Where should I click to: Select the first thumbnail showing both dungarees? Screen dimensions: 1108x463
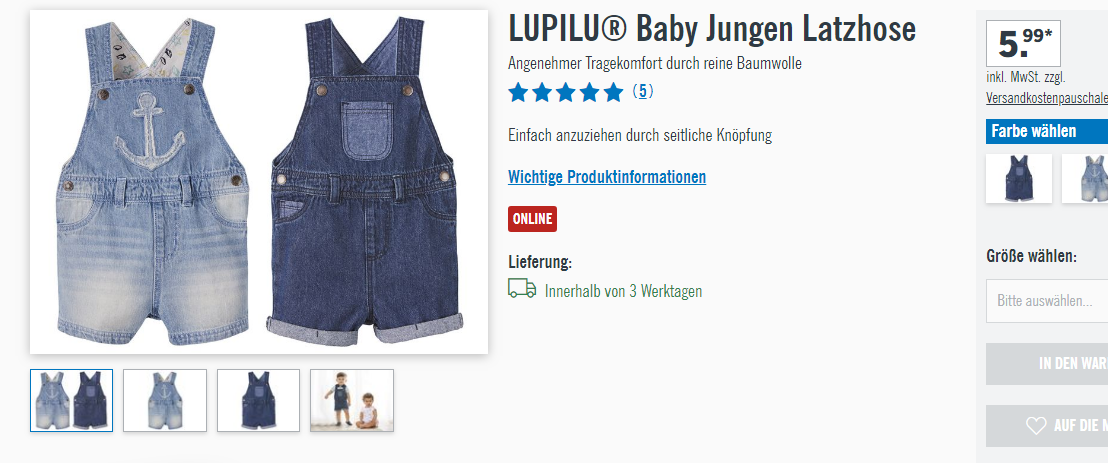click(x=71, y=400)
